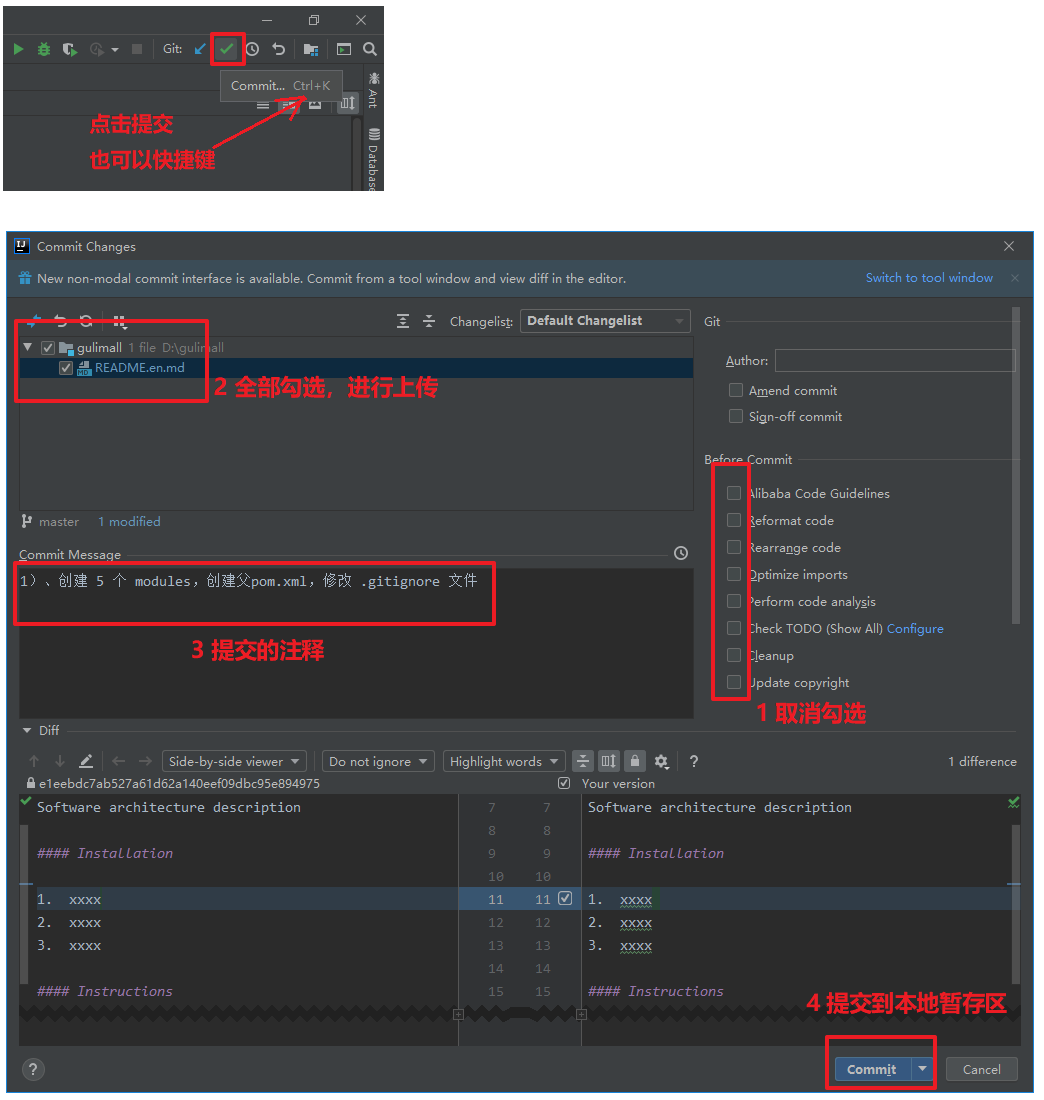Click the Git commit checkmark icon
This screenshot has height=1100, width=1044.
(x=227, y=49)
